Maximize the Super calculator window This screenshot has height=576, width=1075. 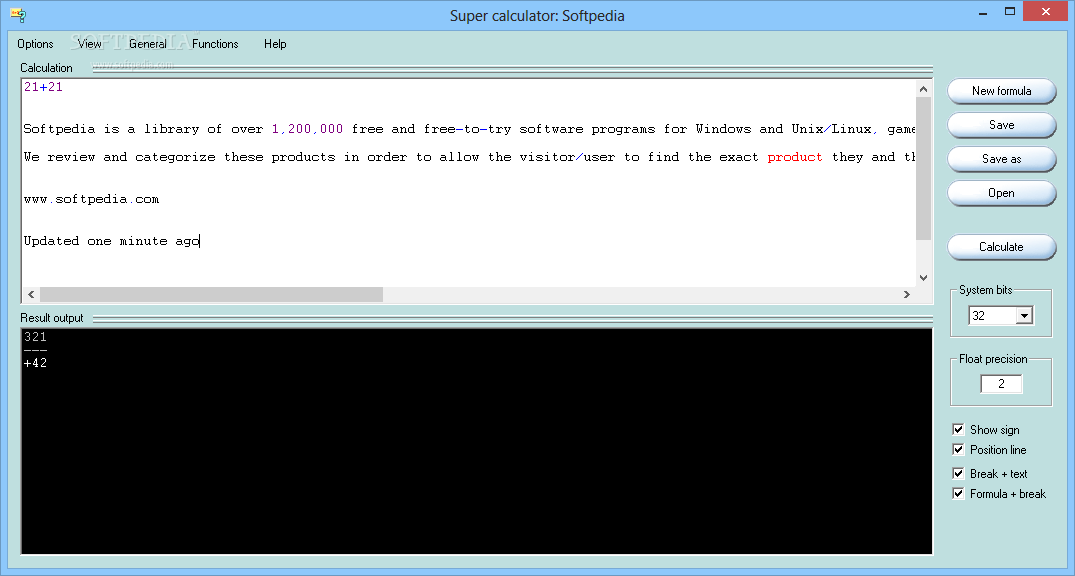[1010, 11]
